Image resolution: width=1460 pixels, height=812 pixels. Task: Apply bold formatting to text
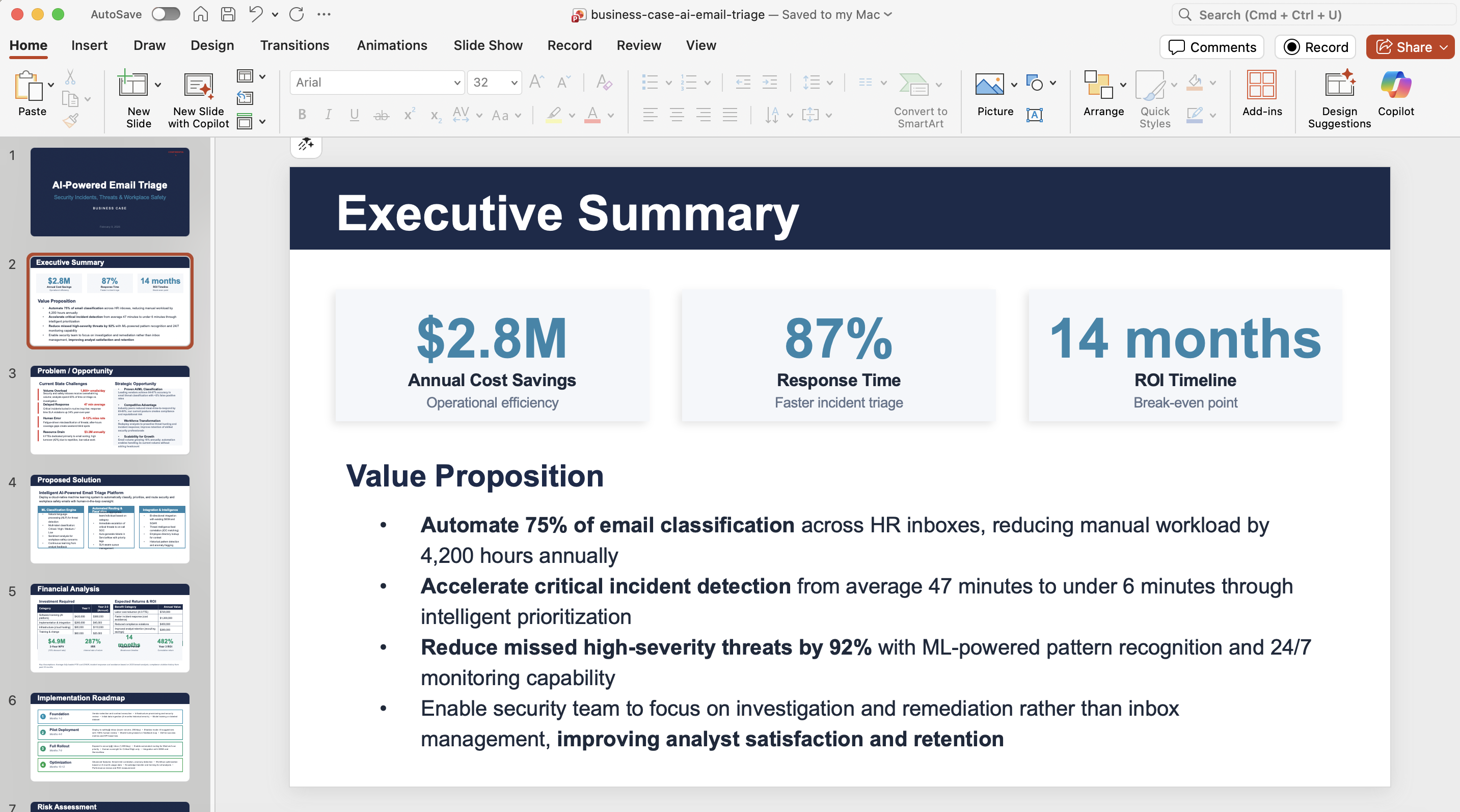pyautogui.click(x=302, y=115)
